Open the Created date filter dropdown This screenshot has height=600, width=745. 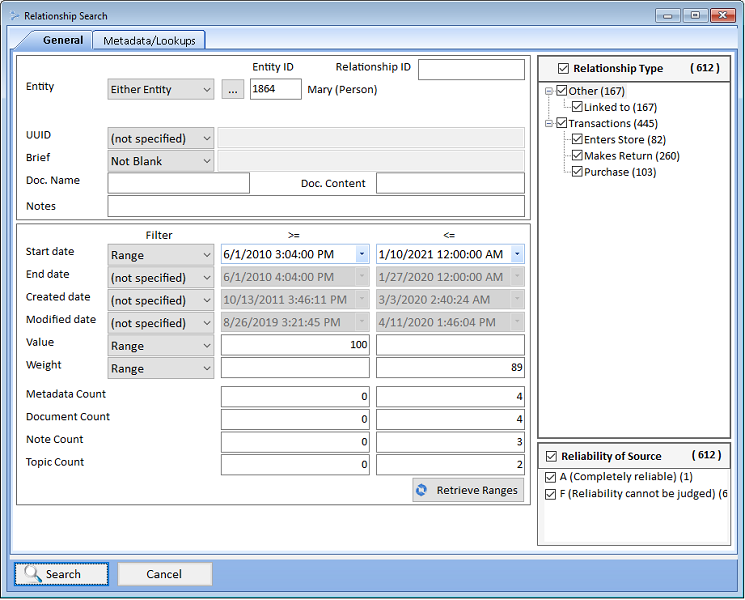(161, 300)
